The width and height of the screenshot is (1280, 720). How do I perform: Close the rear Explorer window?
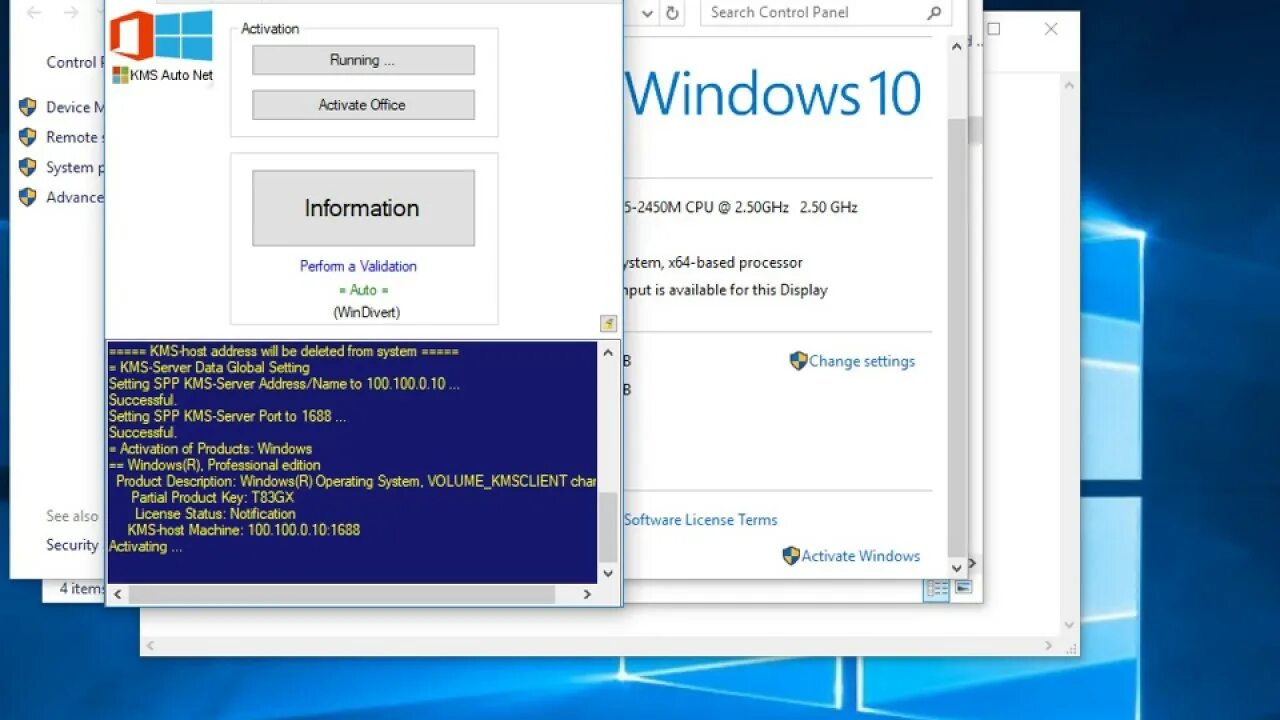(x=1051, y=29)
